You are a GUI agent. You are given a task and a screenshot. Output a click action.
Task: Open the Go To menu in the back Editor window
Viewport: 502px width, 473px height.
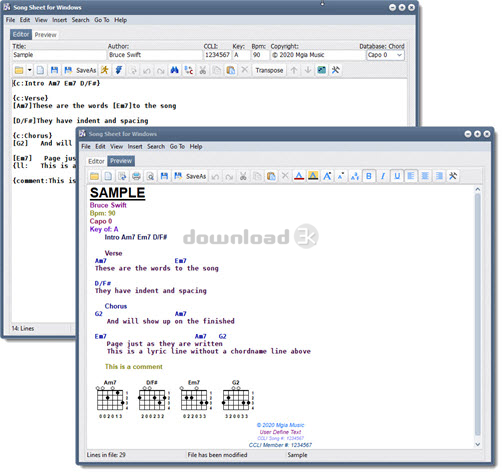[102, 20]
